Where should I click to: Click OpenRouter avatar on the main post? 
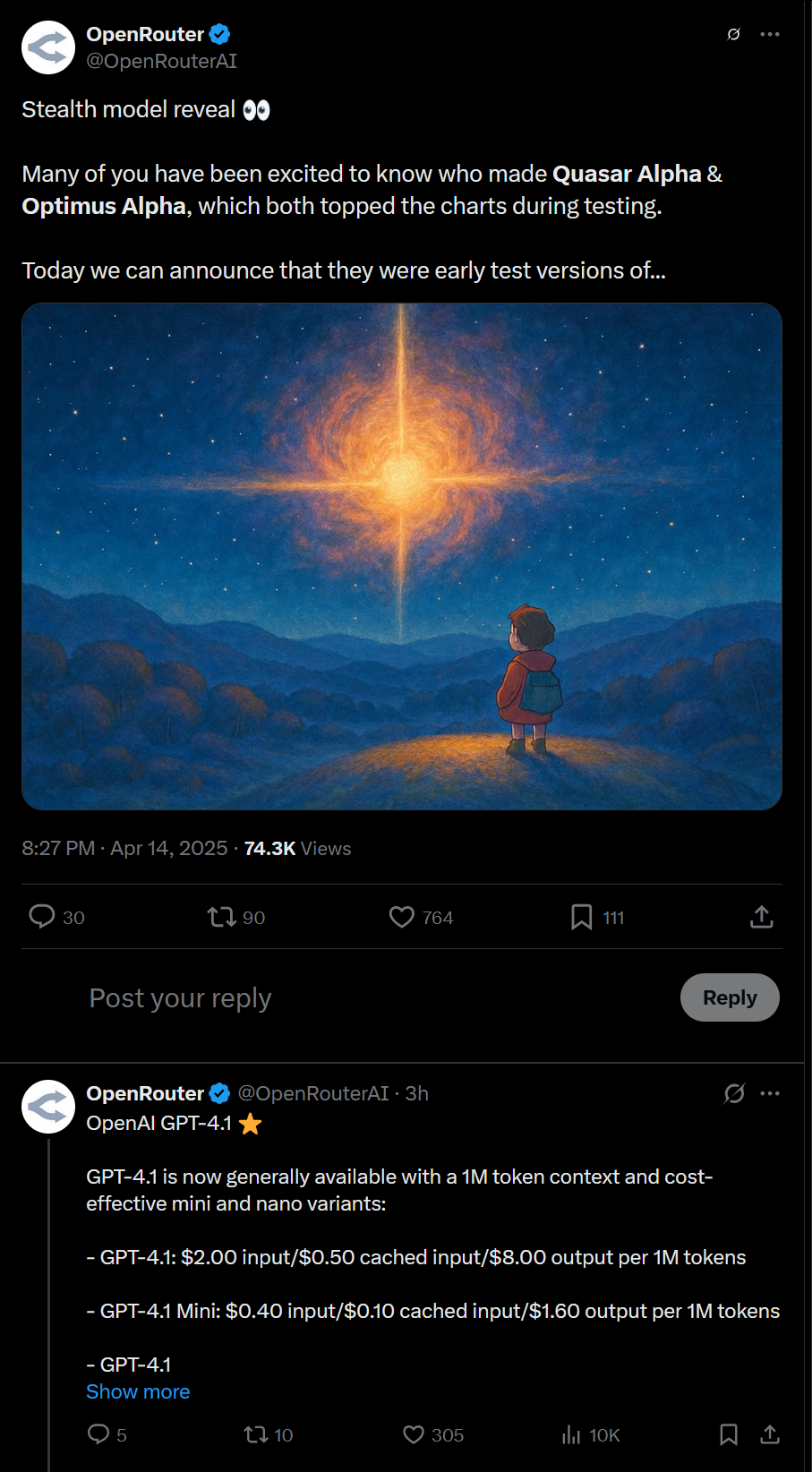click(x=48, y=47)
